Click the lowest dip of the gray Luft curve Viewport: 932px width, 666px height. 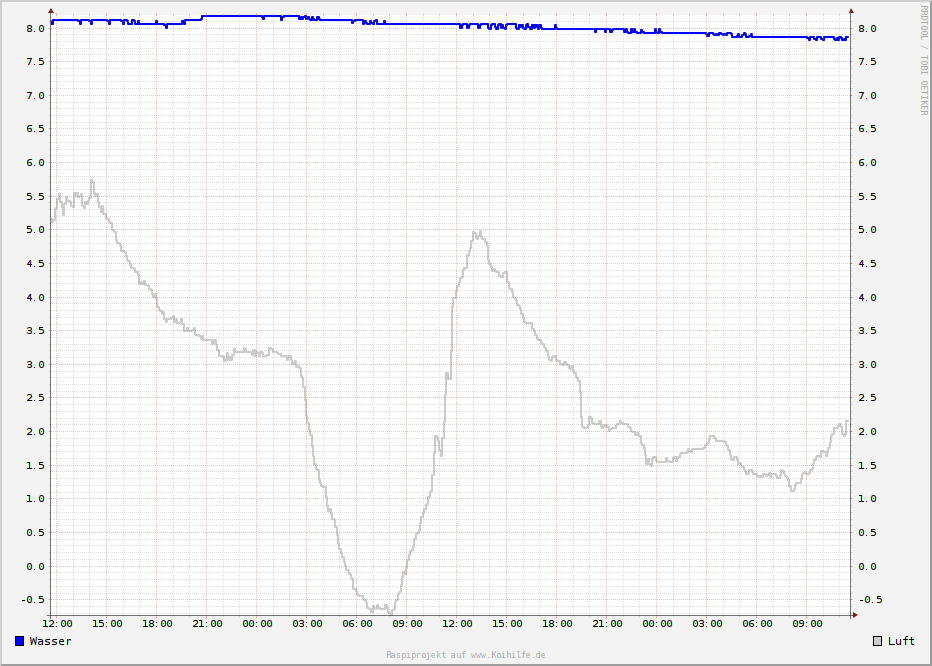point(391,611)
